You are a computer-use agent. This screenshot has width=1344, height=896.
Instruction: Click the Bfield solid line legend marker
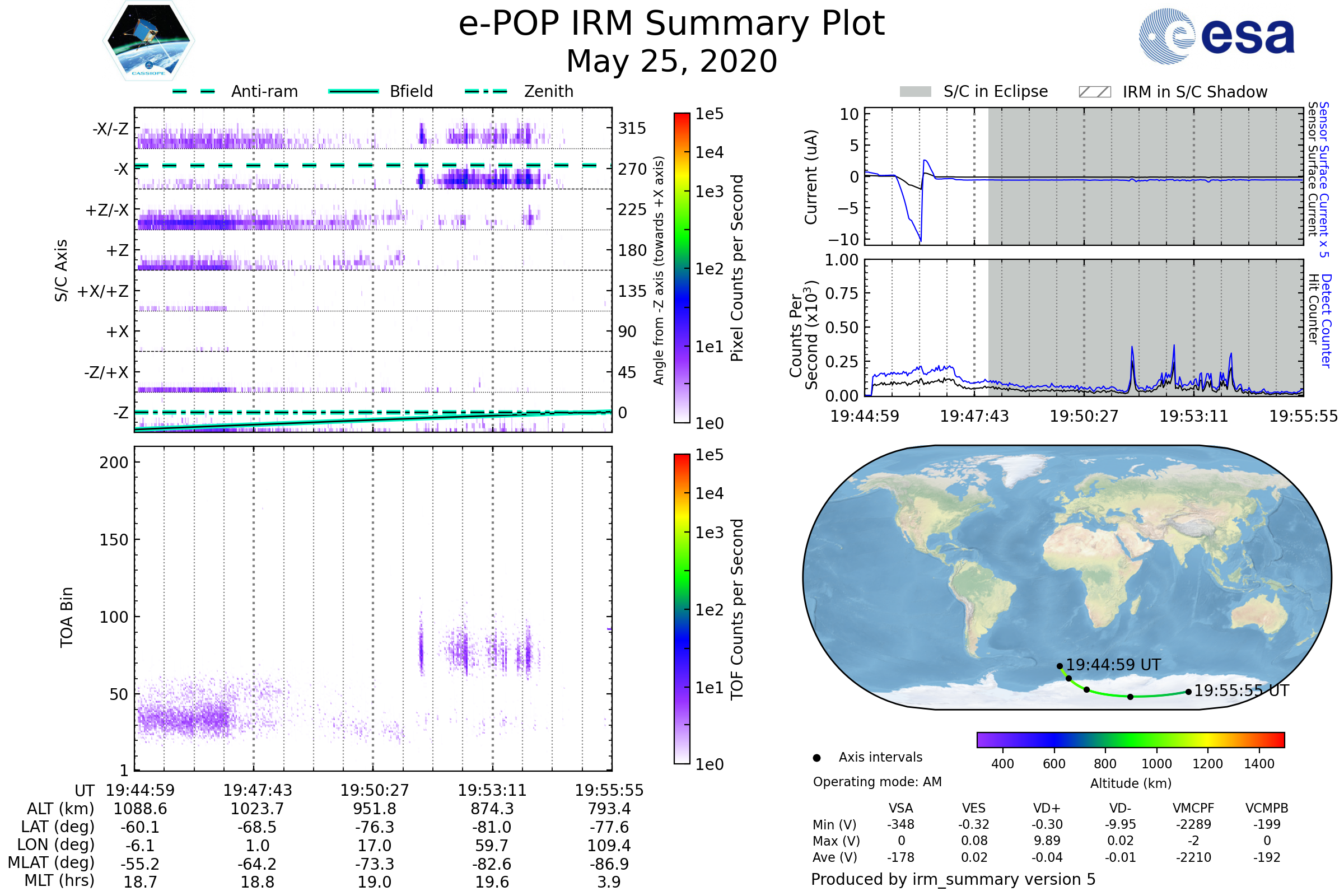click(x=353, y=91)
